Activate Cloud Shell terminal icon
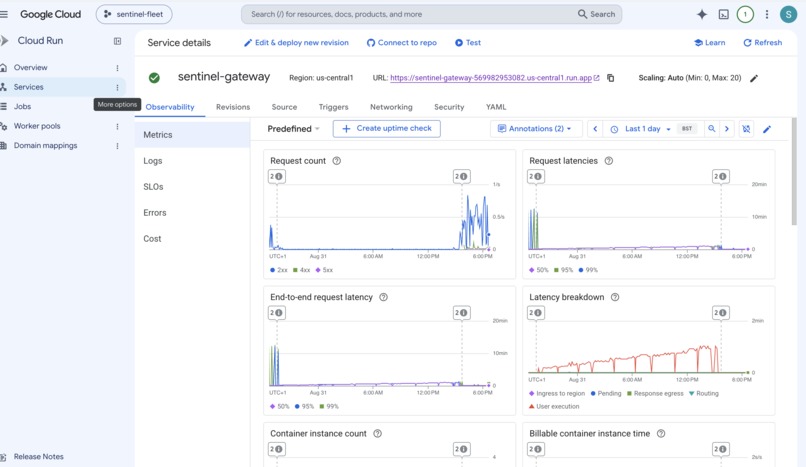The height and width of the screenshot is (467, 806). (723, 14)
